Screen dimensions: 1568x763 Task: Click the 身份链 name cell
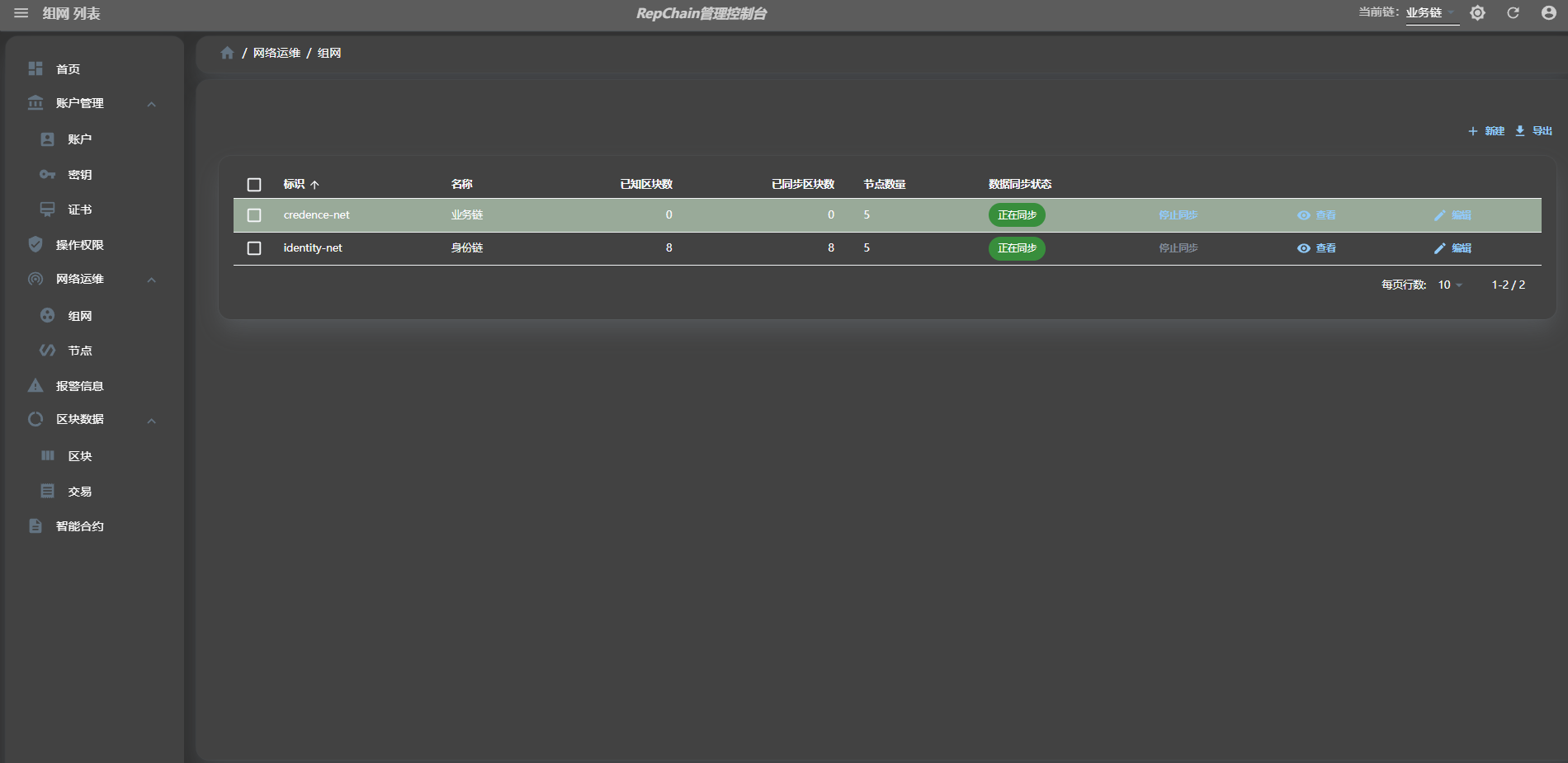pyautogui.click(x=467, y=248)
